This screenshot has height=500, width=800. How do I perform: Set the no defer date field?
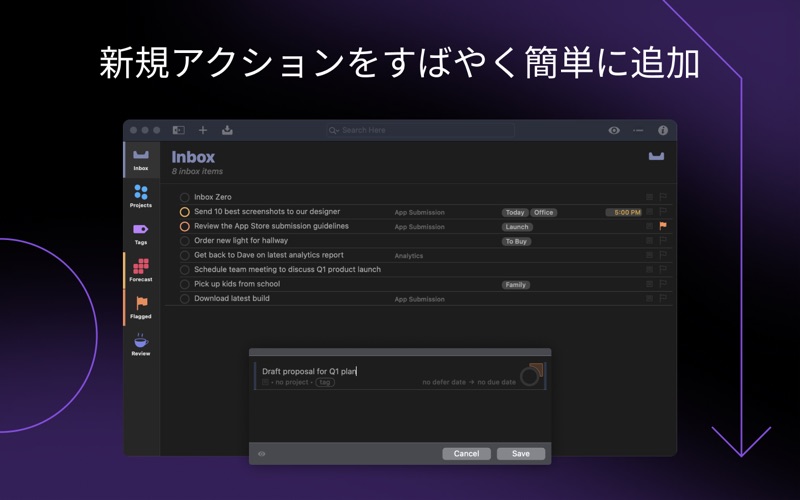[444, 382]
